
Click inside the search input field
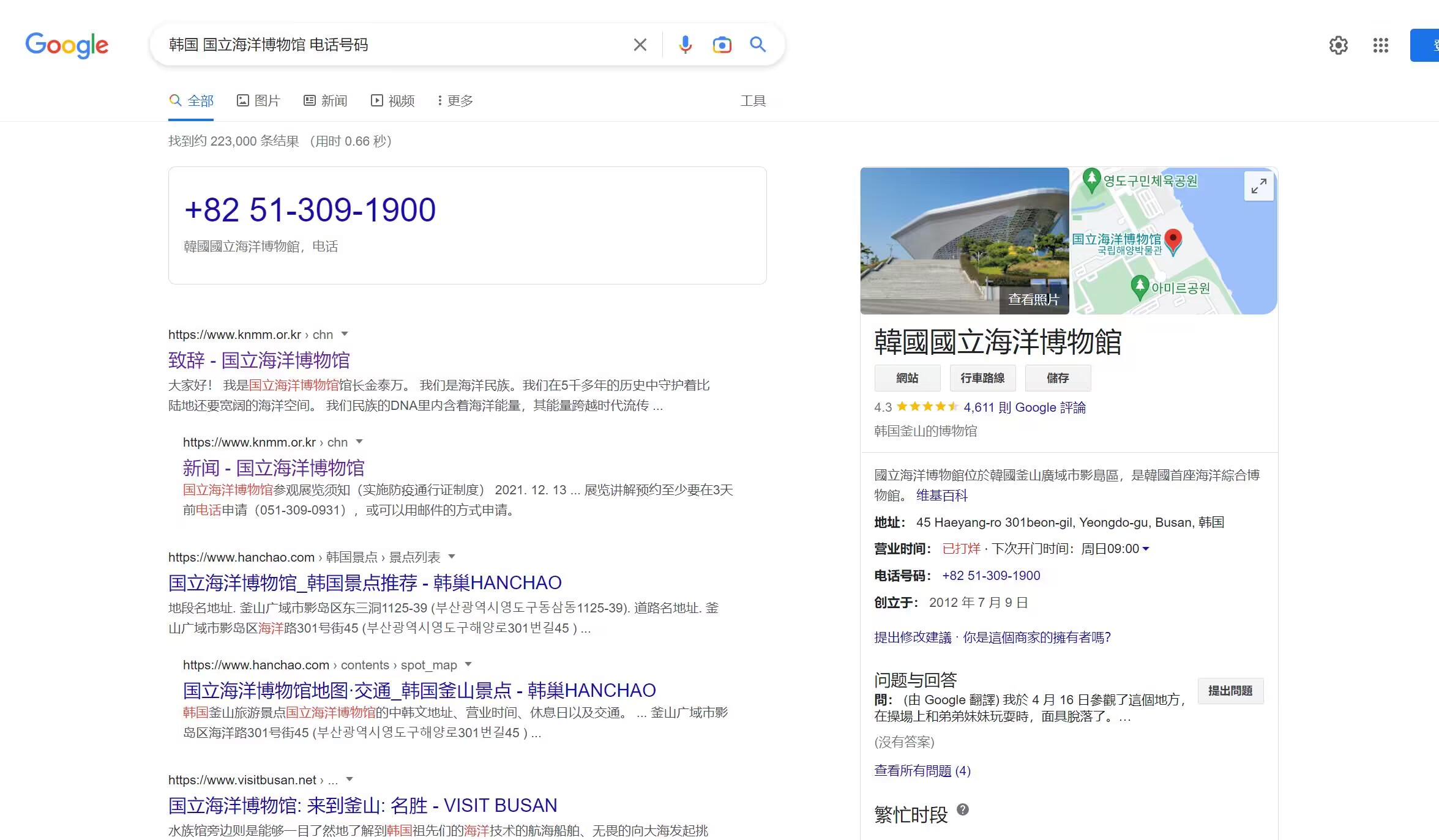point(392,45)
